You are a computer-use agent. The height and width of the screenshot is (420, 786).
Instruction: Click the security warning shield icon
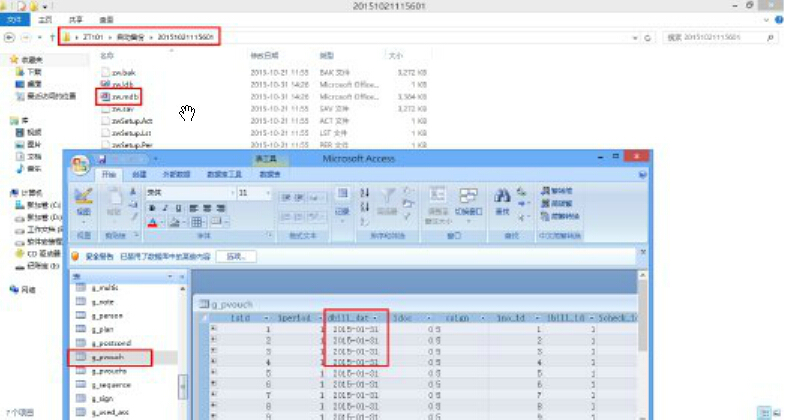pos(75,256)
